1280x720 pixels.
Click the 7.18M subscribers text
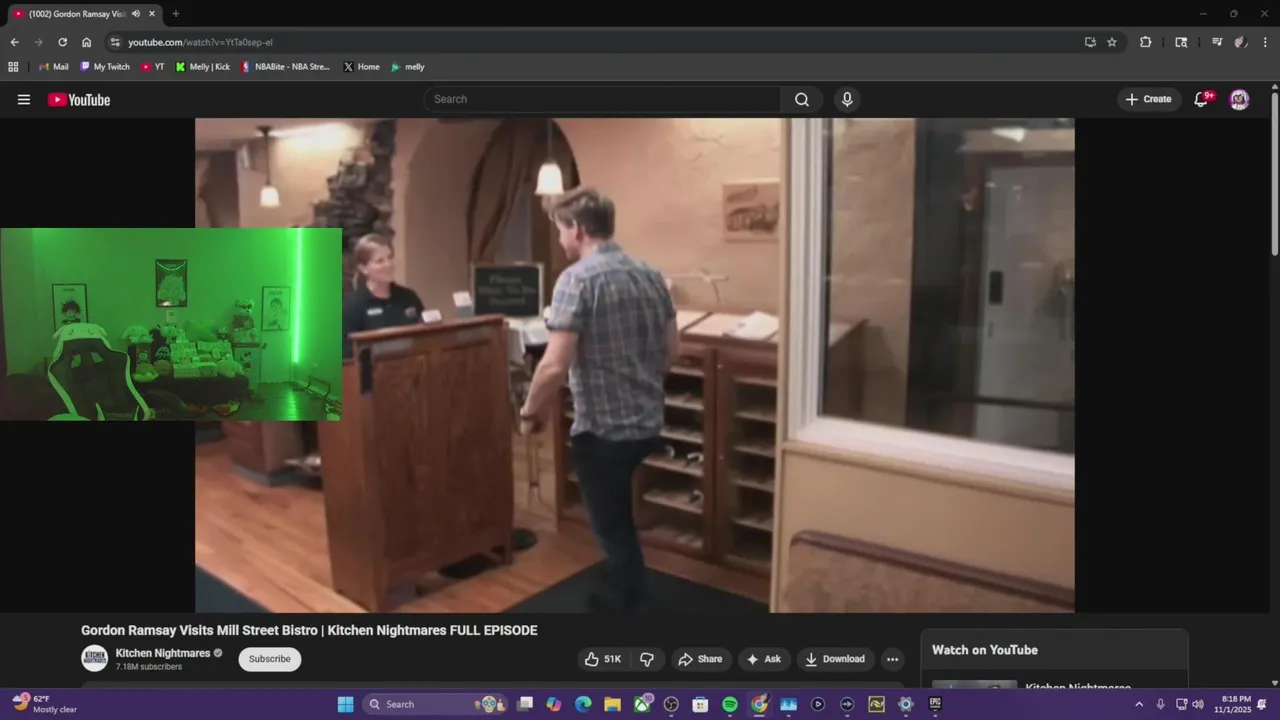(149, 667)
